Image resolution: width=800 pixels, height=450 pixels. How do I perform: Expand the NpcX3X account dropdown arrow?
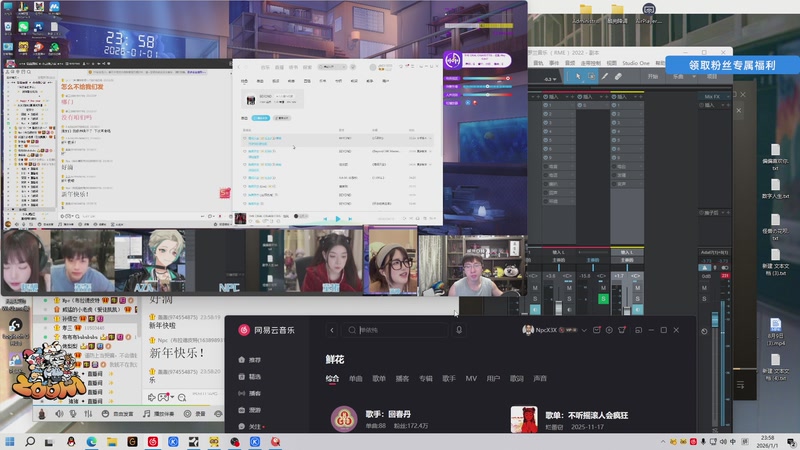coord(584,331)
